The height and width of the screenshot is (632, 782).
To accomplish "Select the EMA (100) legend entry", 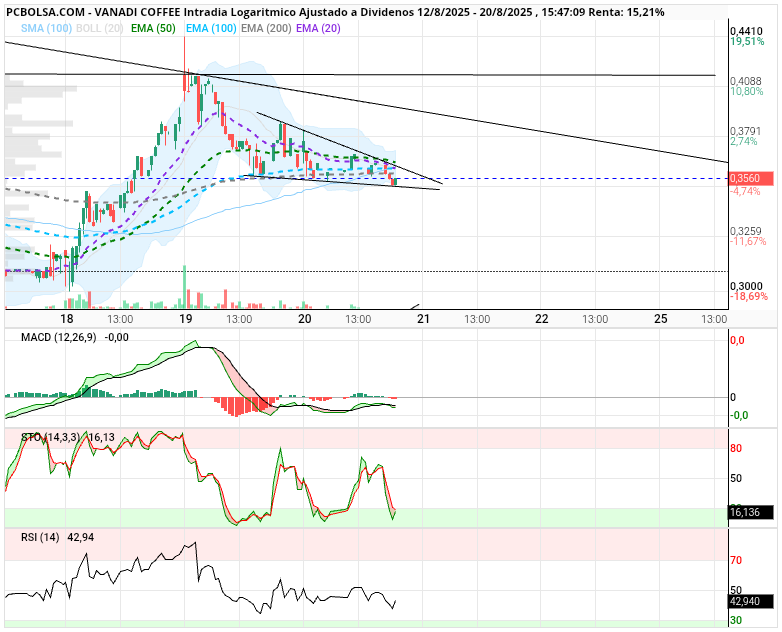I will click(x=211, y=28).
